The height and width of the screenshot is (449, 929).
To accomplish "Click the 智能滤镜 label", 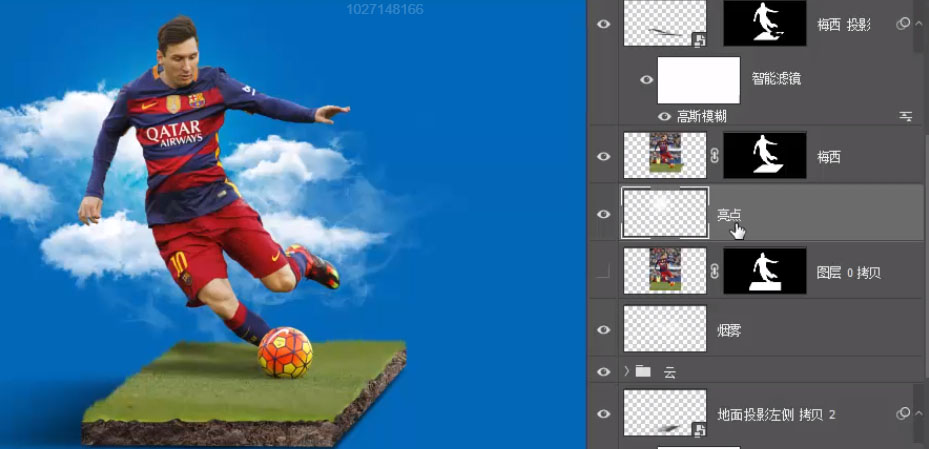I will 776,79.
